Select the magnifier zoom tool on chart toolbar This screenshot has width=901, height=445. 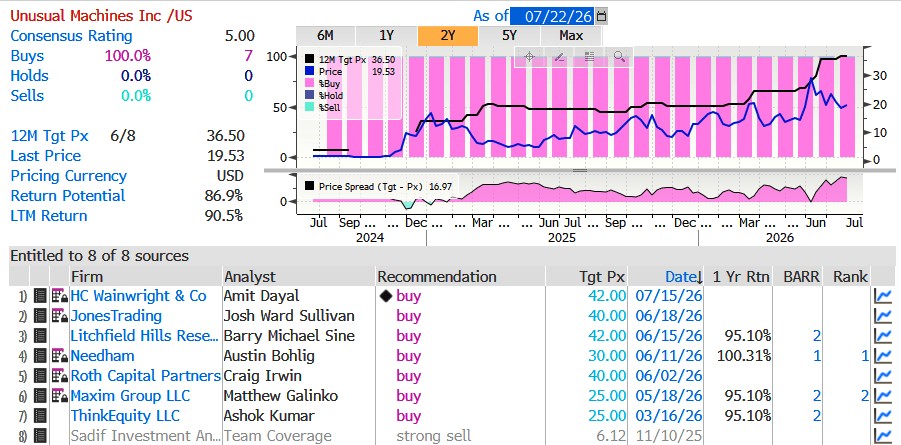coord(619,56)
